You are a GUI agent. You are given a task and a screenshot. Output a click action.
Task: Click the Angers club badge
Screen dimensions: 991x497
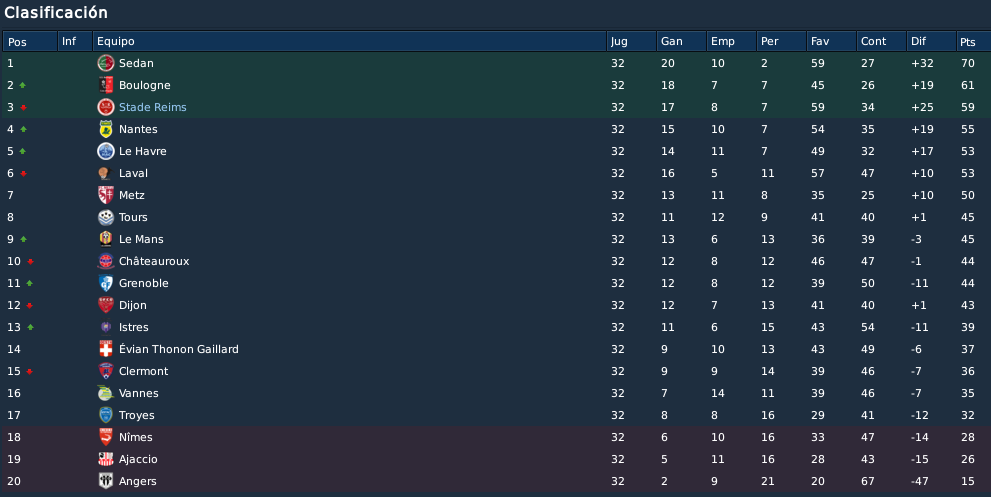106,481
